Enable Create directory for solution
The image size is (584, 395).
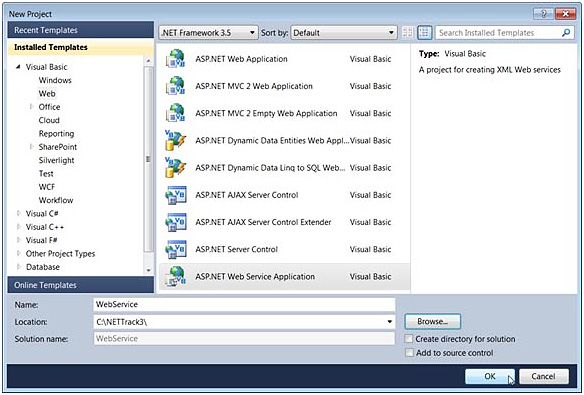point(409,339)
